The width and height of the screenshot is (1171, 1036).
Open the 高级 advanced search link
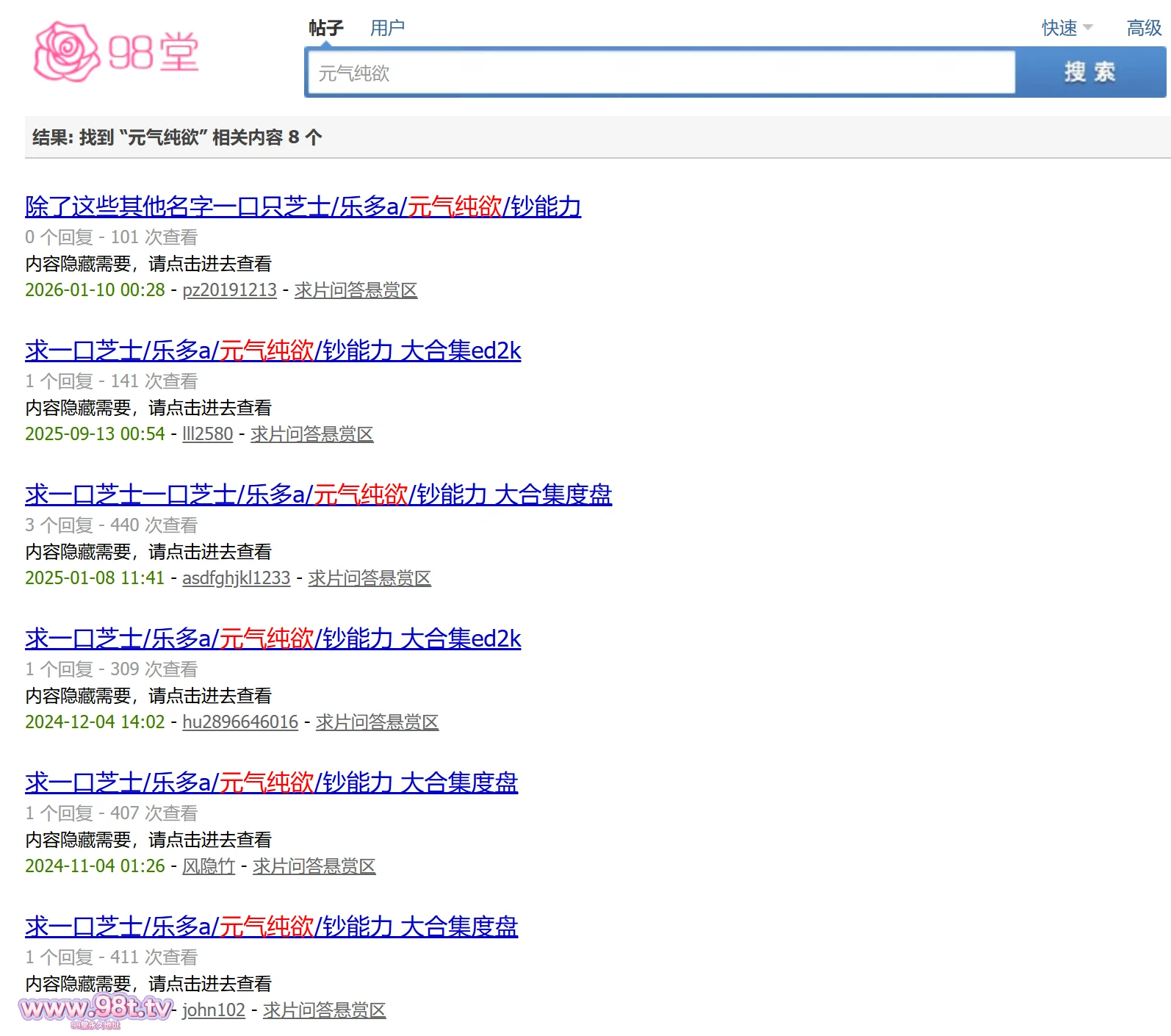tap(1143, 28)
